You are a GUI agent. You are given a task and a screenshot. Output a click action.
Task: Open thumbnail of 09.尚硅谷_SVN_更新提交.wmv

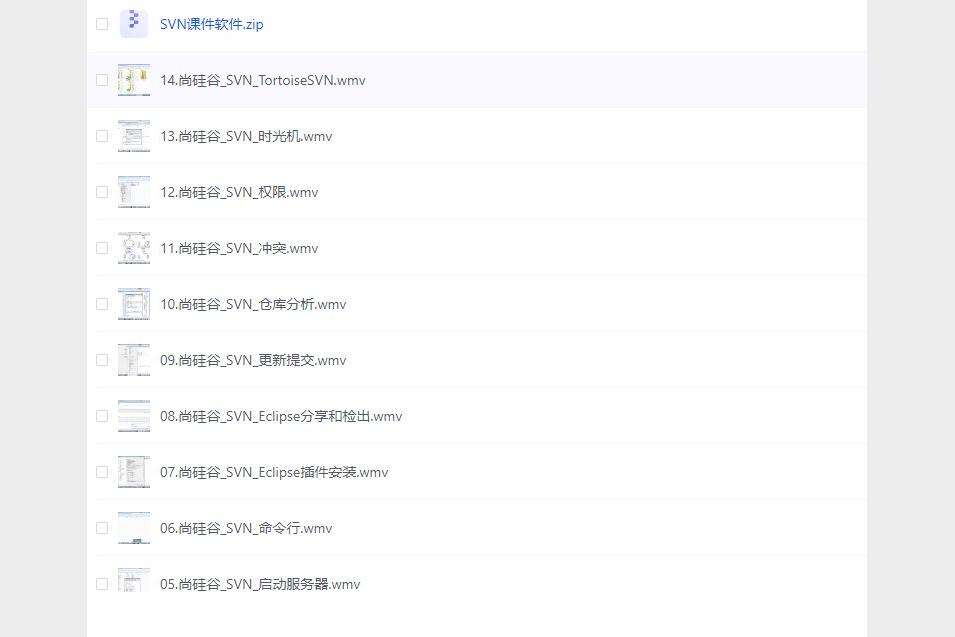[x=133, y=360]
